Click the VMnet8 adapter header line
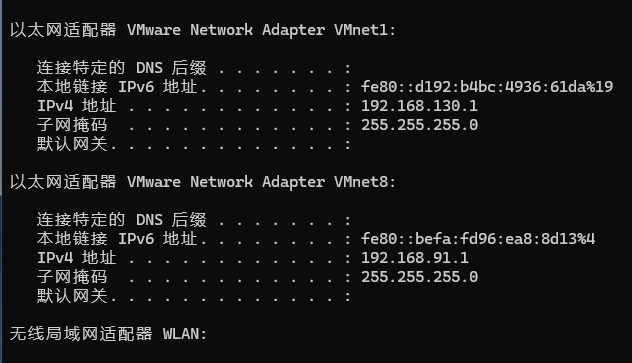The height and width of the screenshot is (363, 632). pyautogui.click(x=203, y=182)
